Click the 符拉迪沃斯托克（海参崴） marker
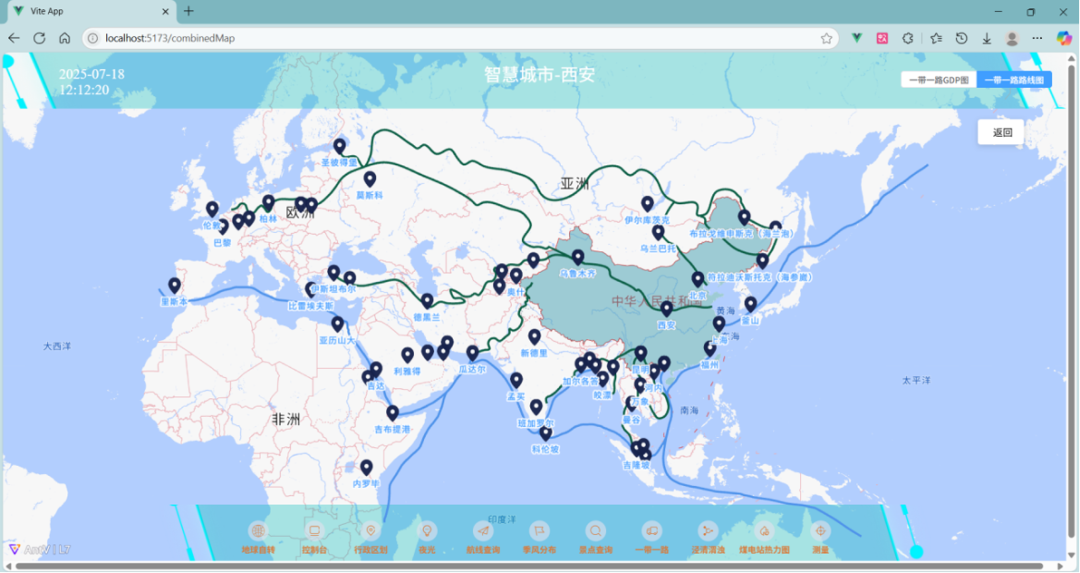Viewport: 1080px width, 573px height. tap(762, 261)
